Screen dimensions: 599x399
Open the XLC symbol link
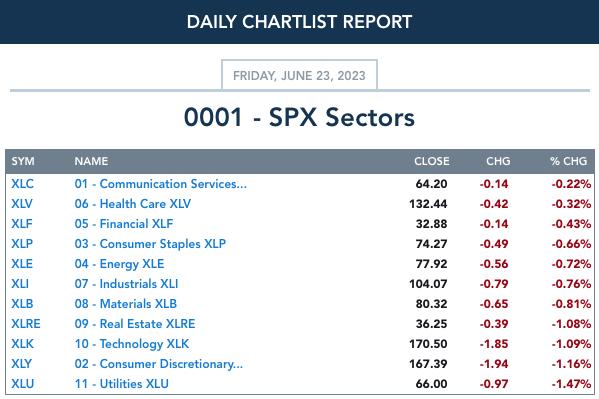[22, 184]
